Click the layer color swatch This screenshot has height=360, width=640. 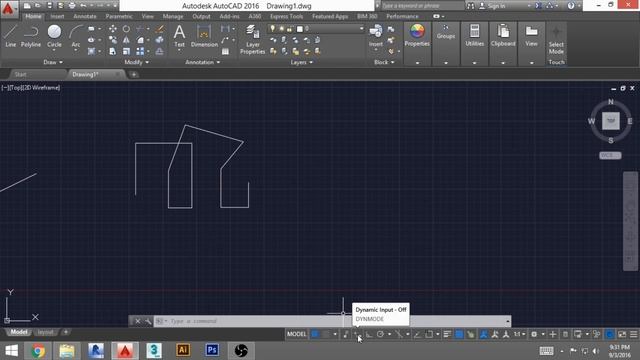tap(300, 29)
